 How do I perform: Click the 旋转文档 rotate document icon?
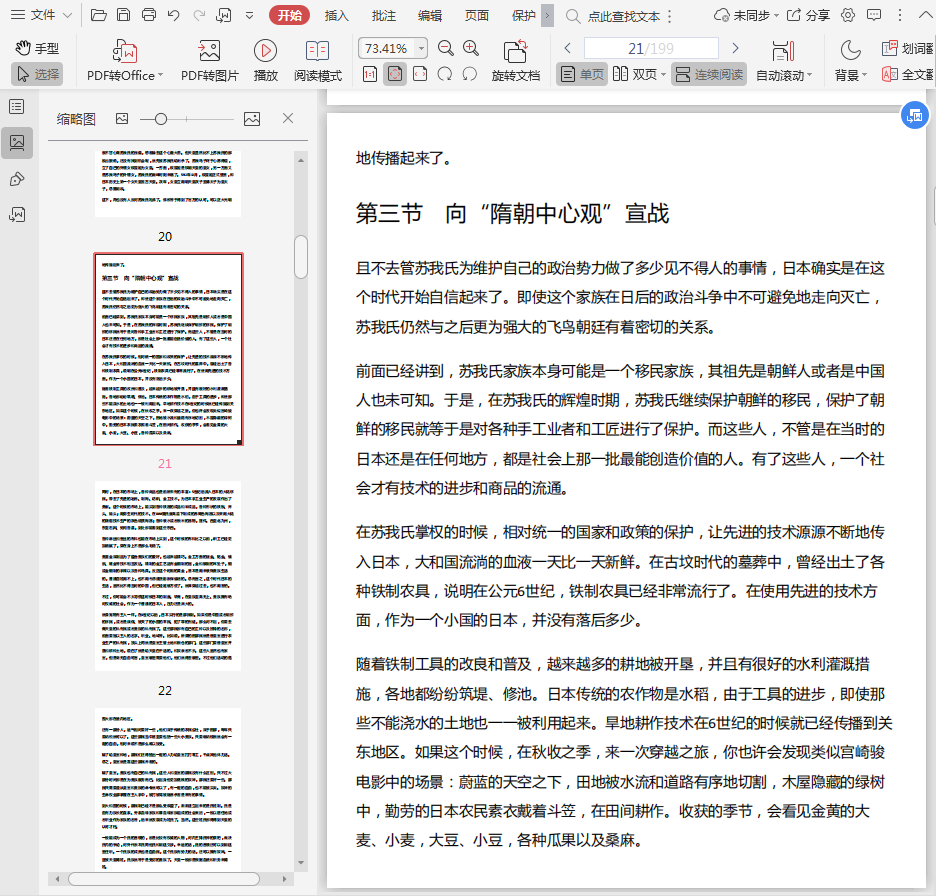515,52
